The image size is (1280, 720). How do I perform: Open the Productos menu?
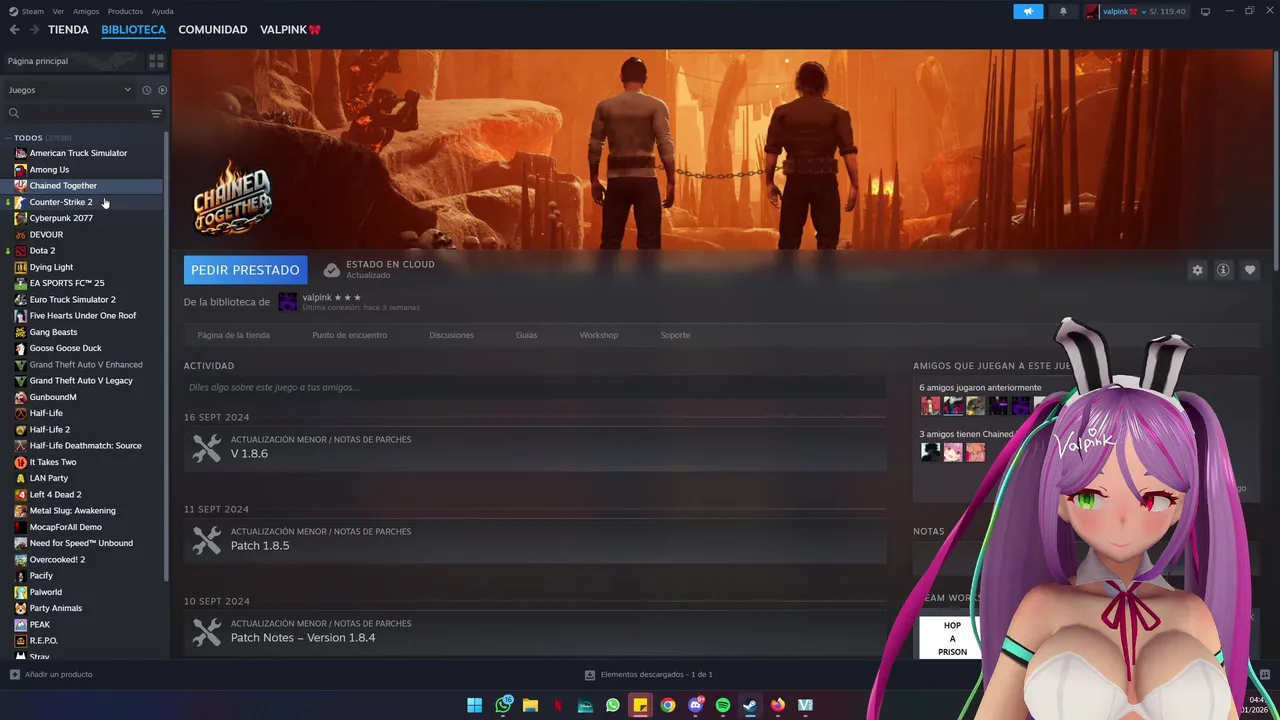[x=125, y=11]
